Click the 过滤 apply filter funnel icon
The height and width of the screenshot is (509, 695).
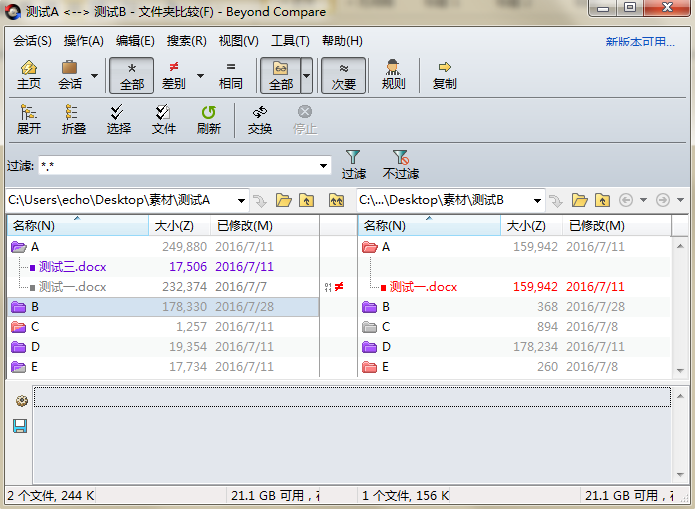coord(353,164)
